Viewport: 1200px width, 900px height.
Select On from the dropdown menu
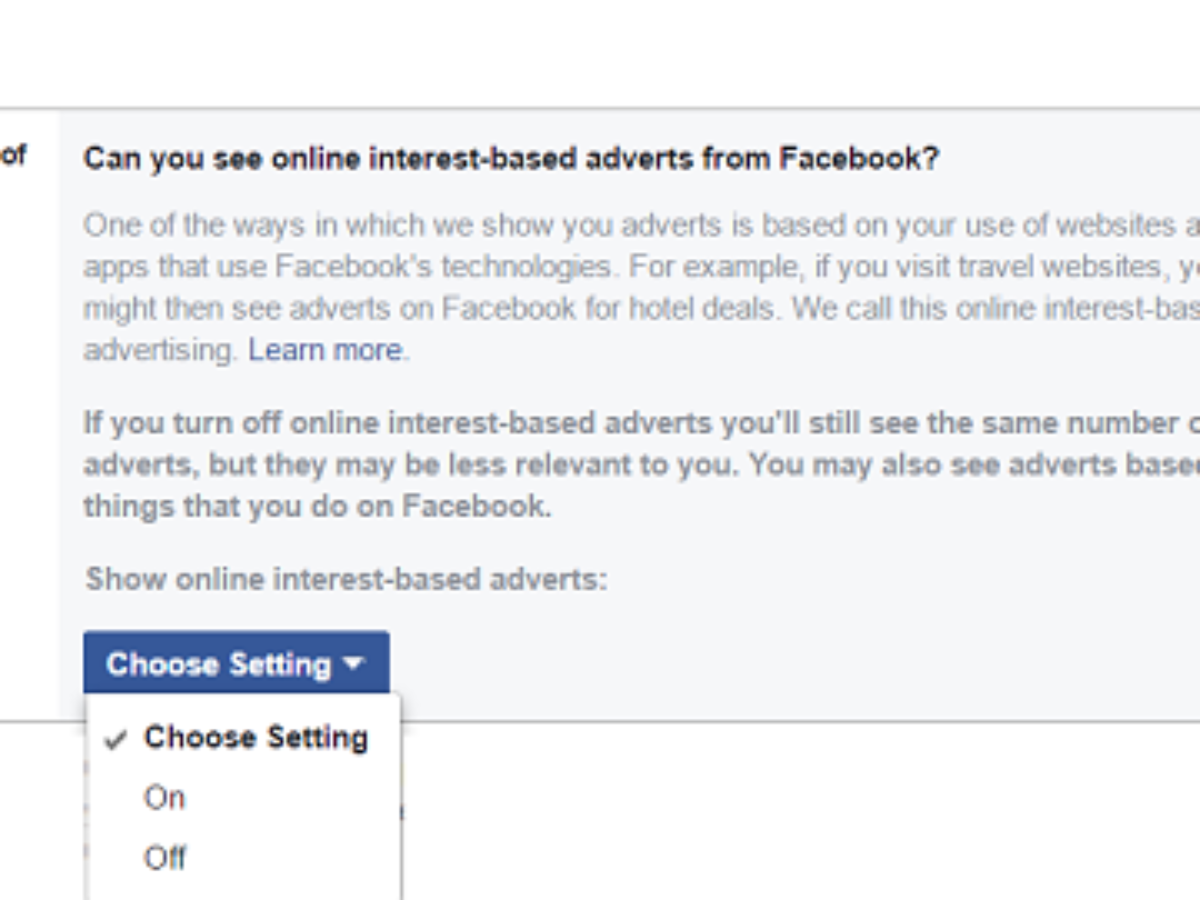[165, 797]
